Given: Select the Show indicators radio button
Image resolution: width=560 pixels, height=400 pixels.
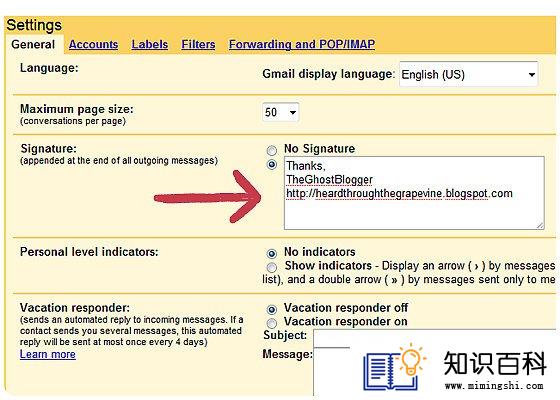Looking at the screenshot, I should click(272, 267).
